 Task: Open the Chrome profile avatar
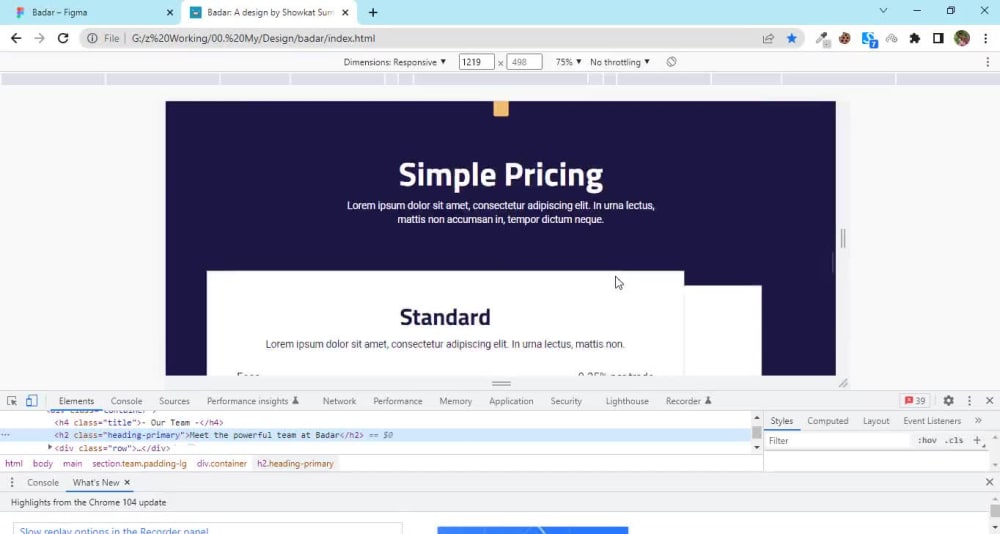[962, 38]
